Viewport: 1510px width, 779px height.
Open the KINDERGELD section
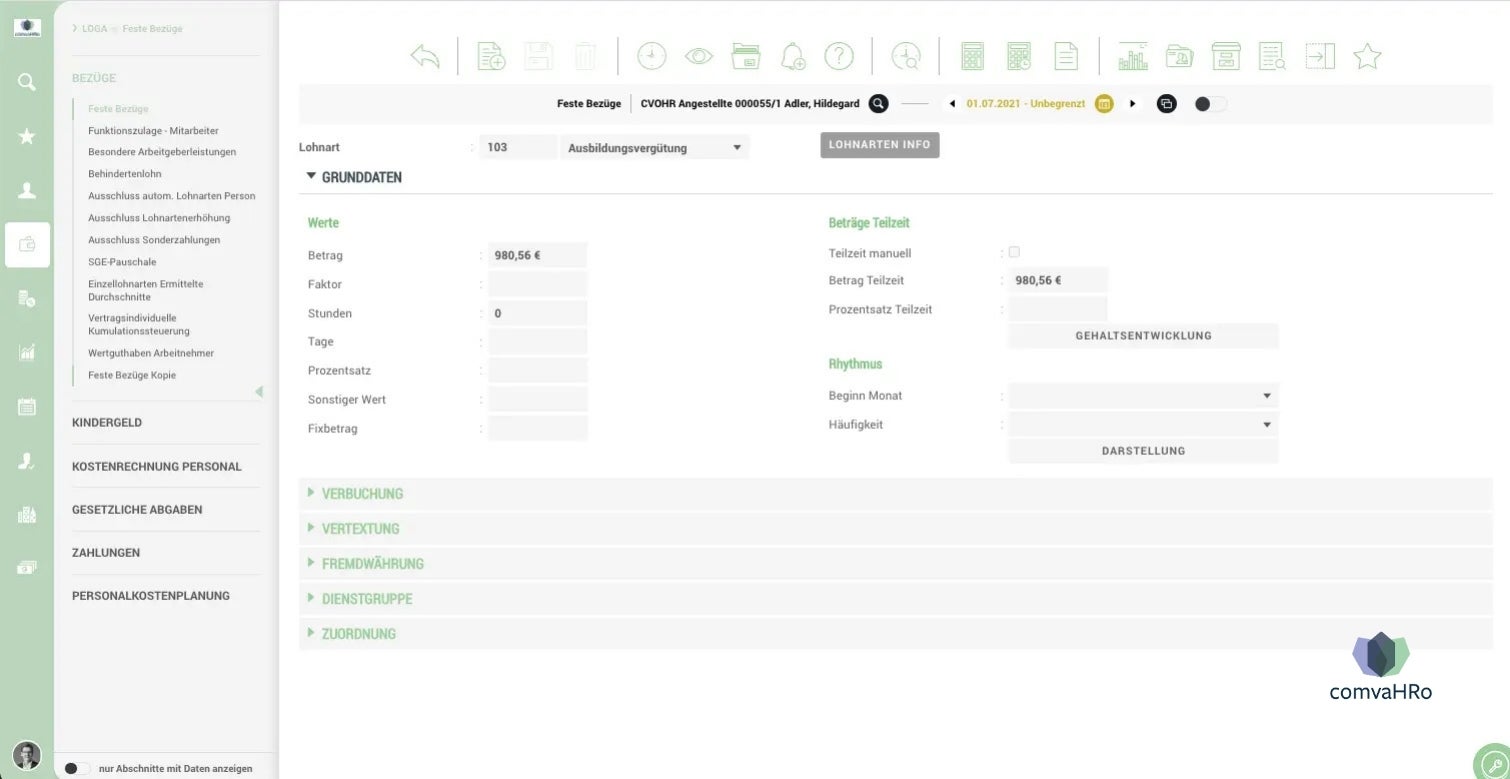[x=107, y=423]
